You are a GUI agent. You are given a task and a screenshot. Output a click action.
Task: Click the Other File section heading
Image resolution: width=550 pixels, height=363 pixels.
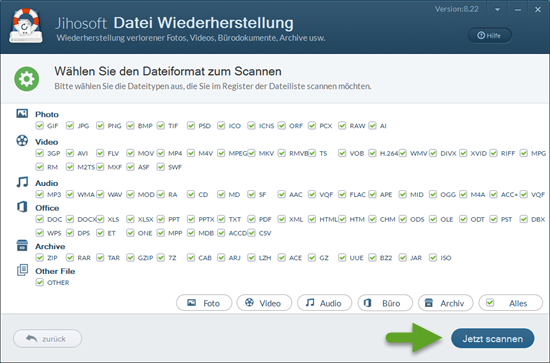pyautogui.click(x=55, y=271)
